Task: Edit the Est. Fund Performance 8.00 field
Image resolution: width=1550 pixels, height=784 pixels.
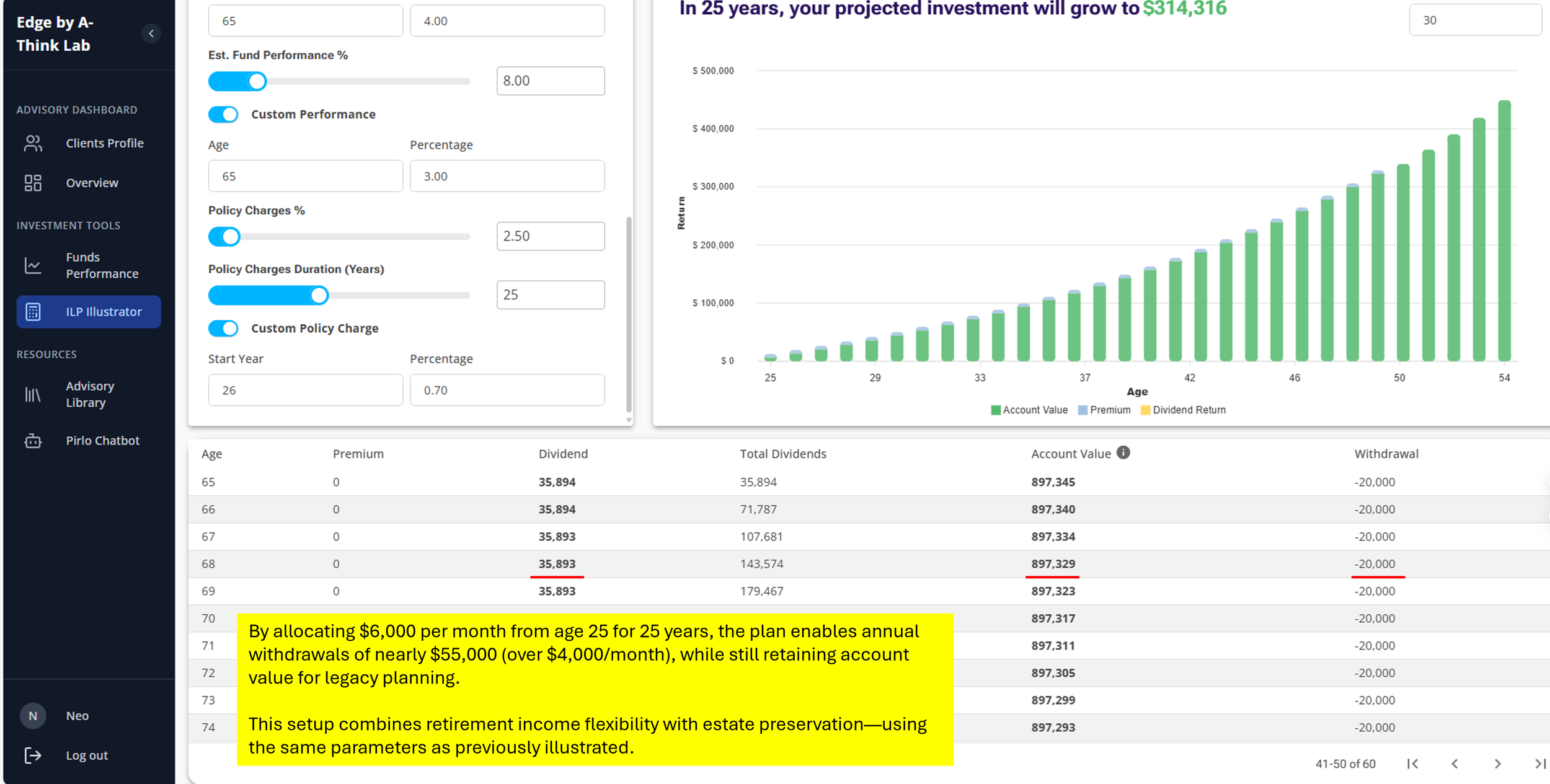Action: [551, 81]
